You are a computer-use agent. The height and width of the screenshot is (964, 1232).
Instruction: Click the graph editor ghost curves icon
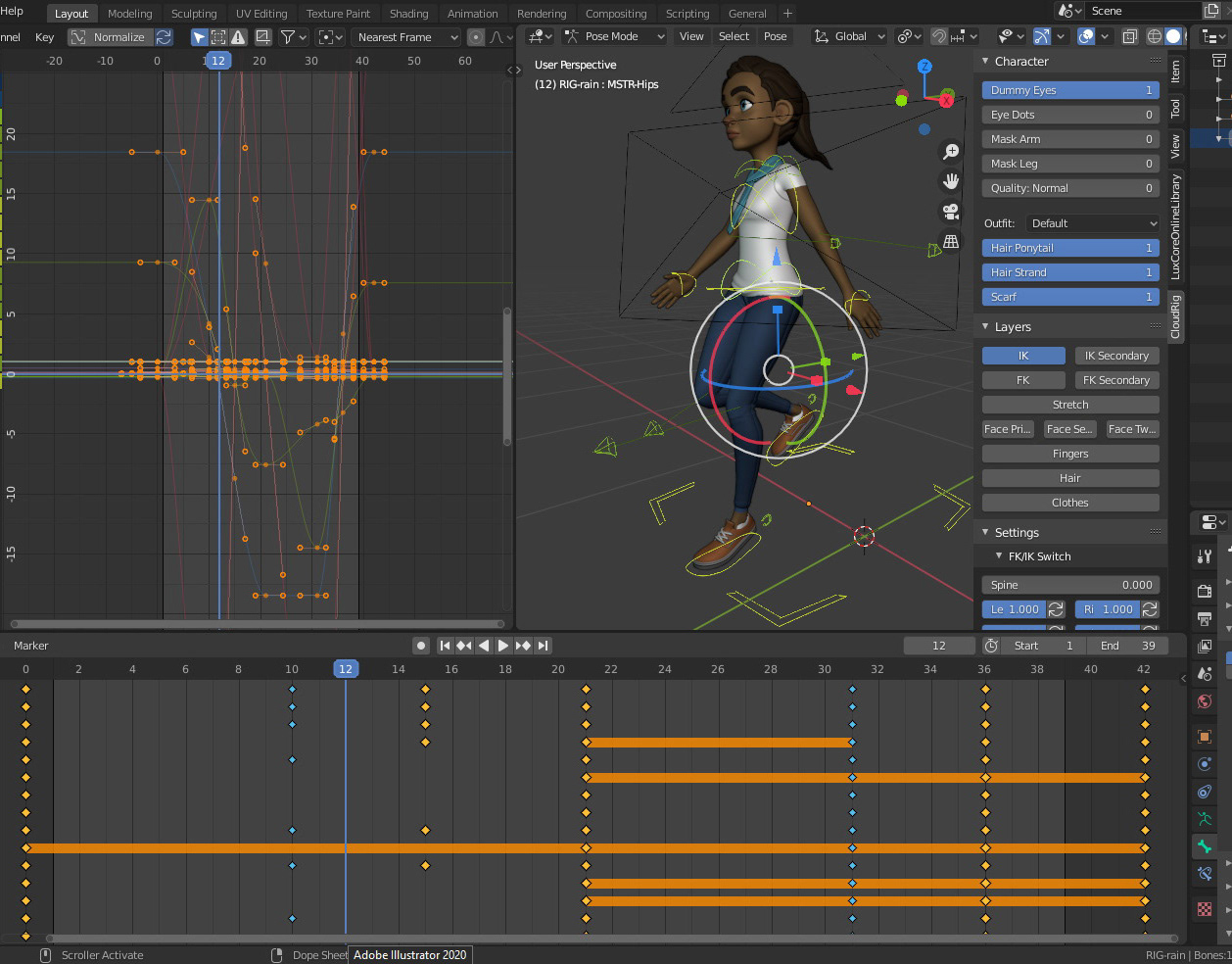coord(263,37)
